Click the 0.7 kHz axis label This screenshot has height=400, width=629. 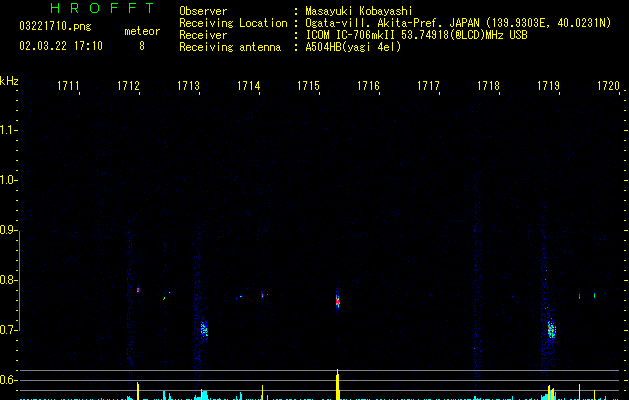tap(8, 330)
